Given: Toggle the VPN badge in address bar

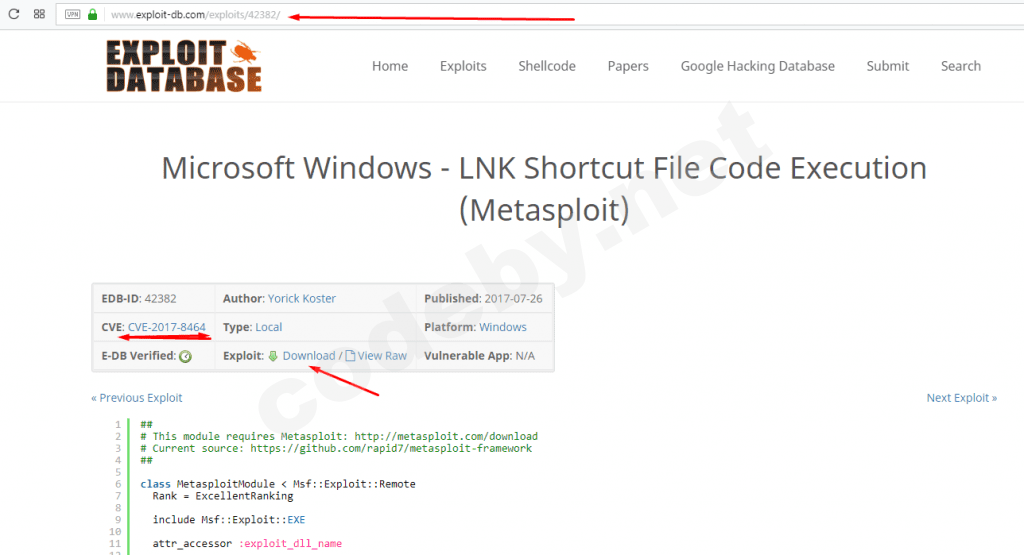Looking at the screenshot, I should (x=72, y=14).
